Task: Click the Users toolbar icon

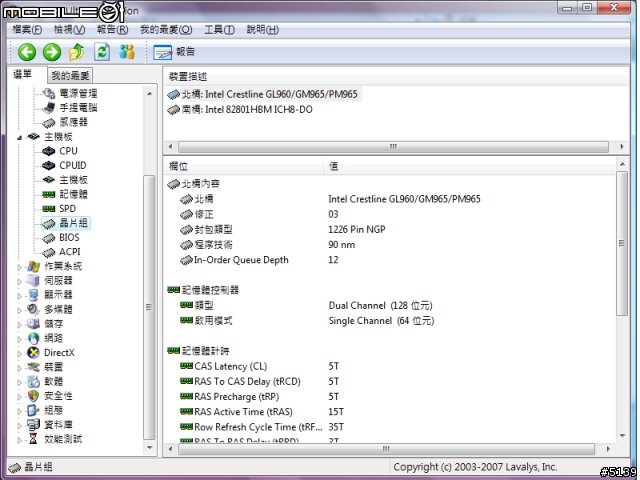Action: tap(127, 52)
